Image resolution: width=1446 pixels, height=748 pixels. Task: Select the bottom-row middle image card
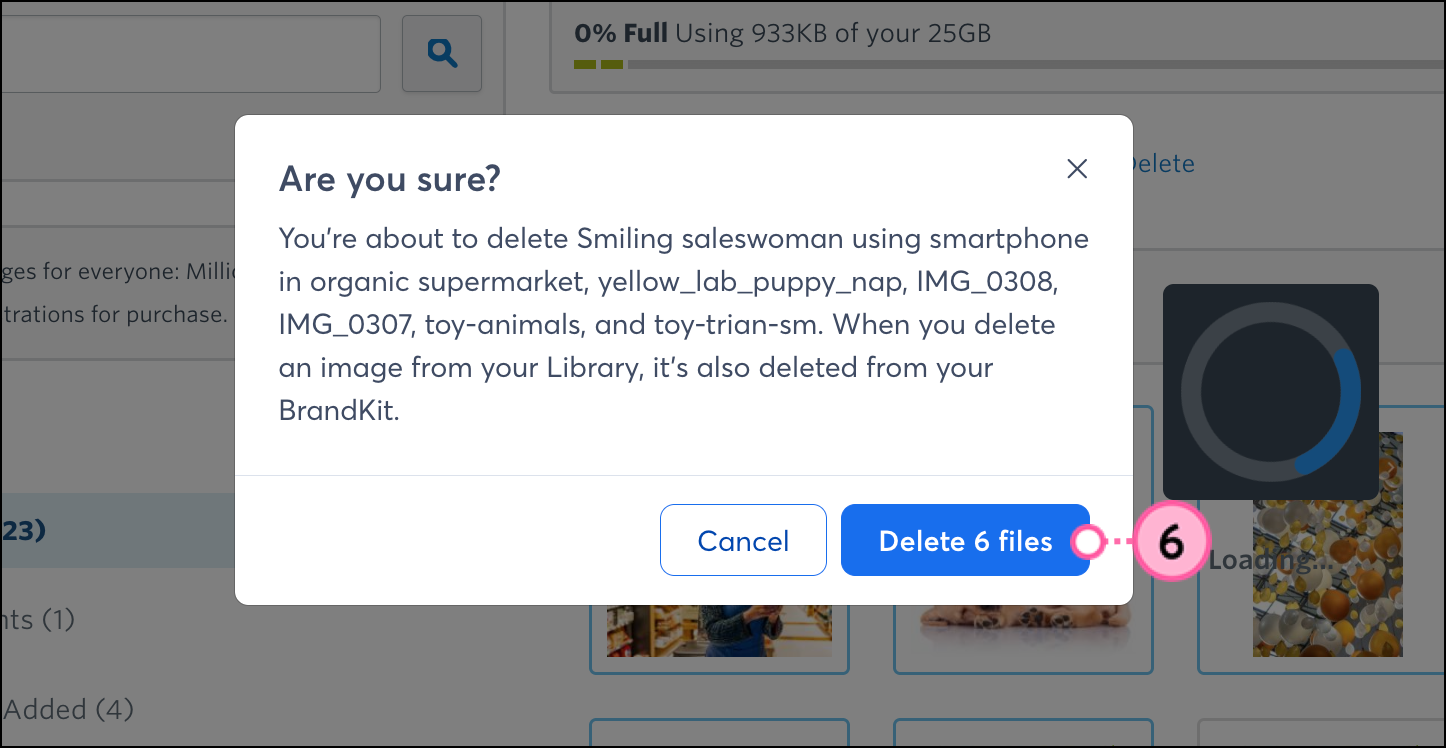[x=1022, y=734]
